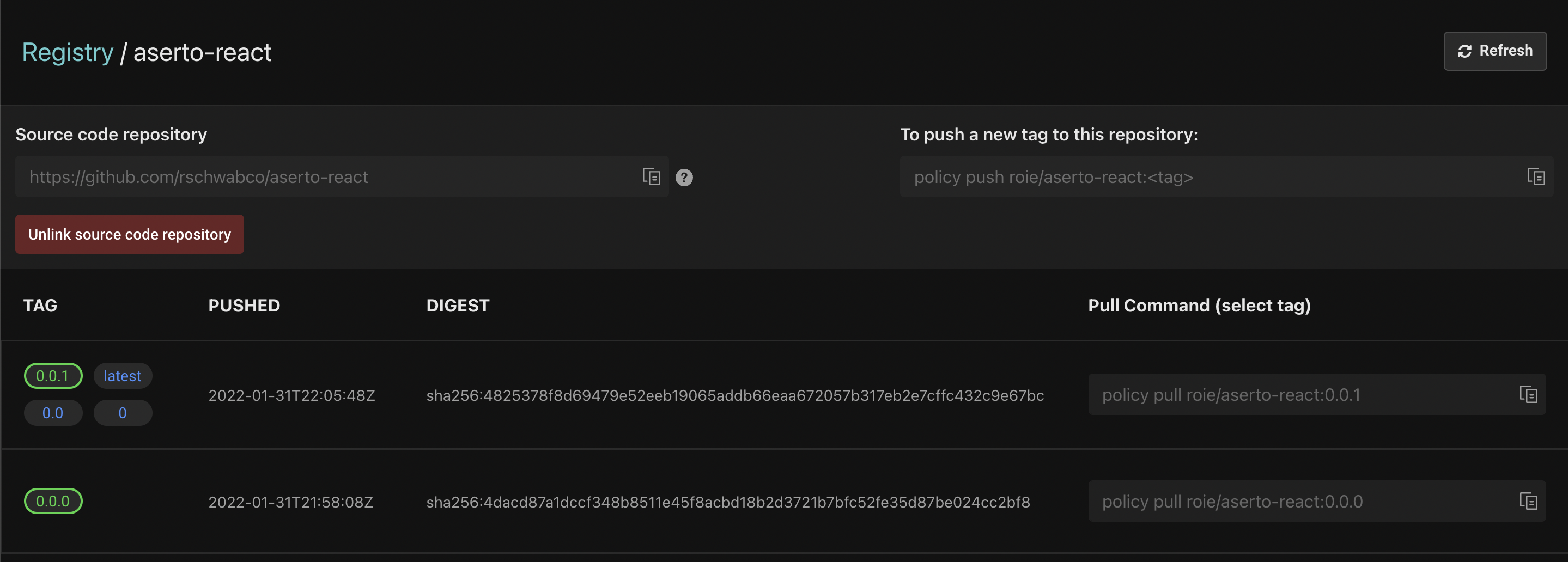Select the latest tag
The image size is (1568, 562).
click(x=123, y=376)
